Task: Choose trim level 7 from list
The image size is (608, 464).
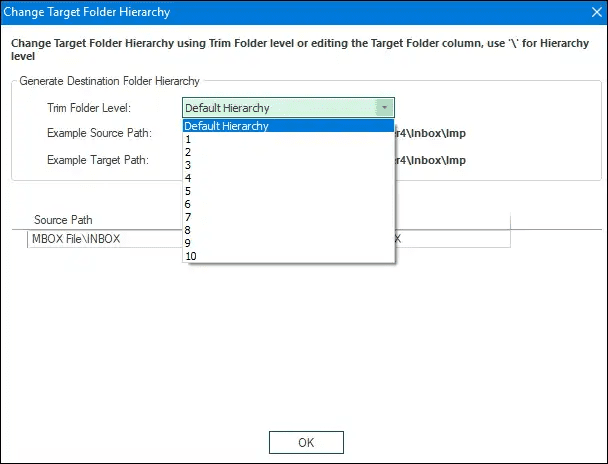Action: click(x=288, y=217)
